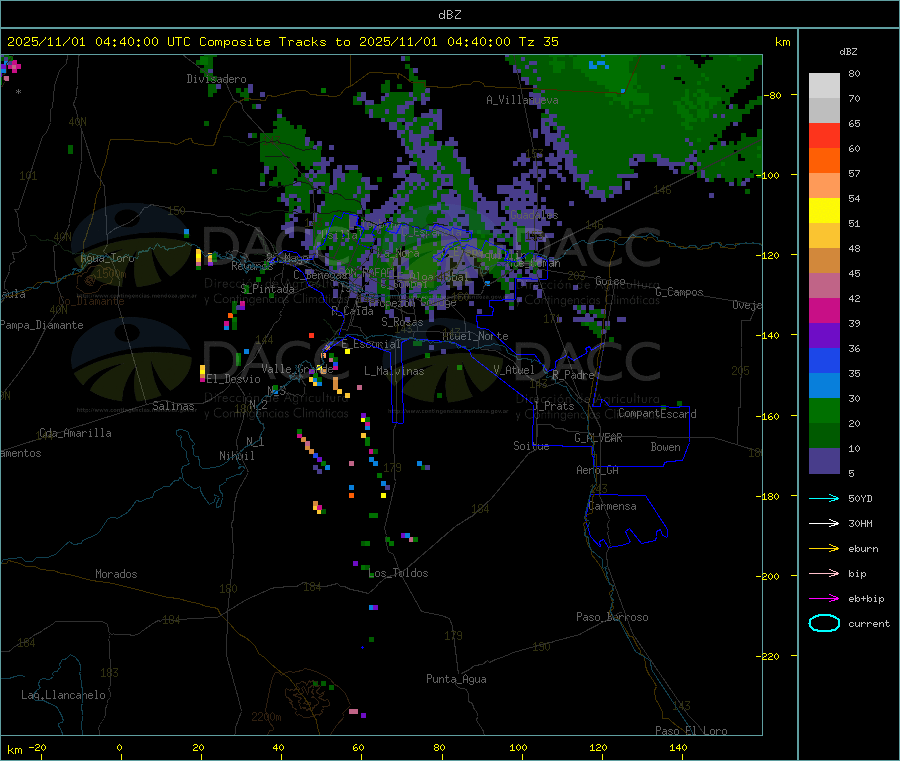This screenshot has height=761, width=900.
Task: Click the 'S_Rosas' map label
Action: (x=402, y=322)
